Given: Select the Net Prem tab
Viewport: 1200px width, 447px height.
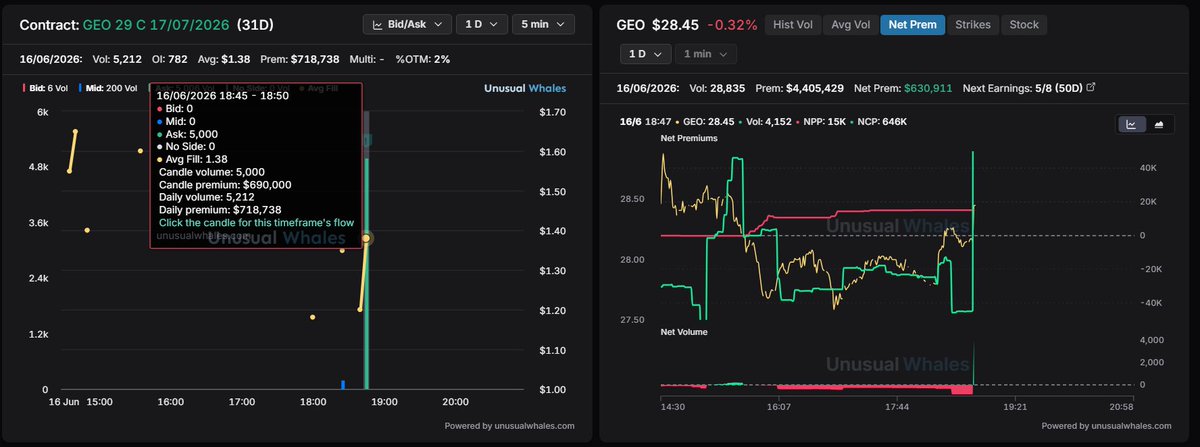Looking at the screenshot, I should click(913, 24).
